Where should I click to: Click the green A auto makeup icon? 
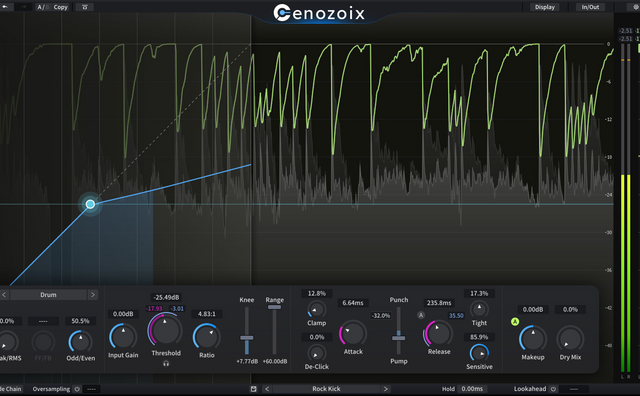[515, 322]
